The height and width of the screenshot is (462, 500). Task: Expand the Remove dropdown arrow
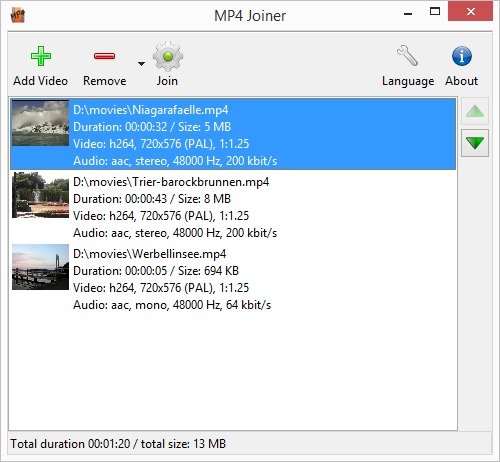coord(141,63)
